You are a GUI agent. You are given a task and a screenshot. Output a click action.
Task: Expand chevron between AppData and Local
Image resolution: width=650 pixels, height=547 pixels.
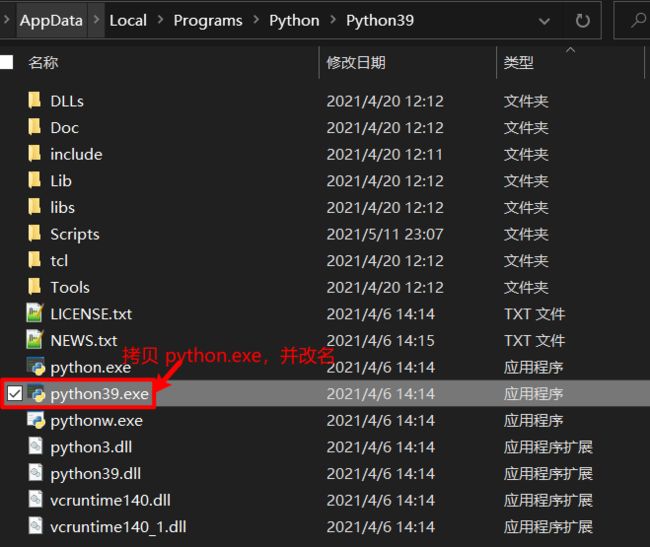(x=97, y=20)
